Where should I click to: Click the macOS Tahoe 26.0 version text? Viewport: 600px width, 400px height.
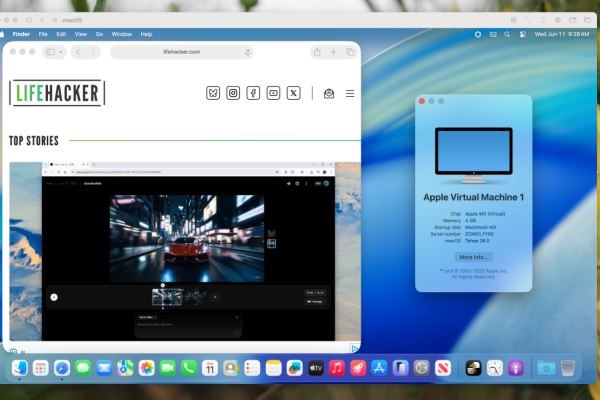click(477, 241)
